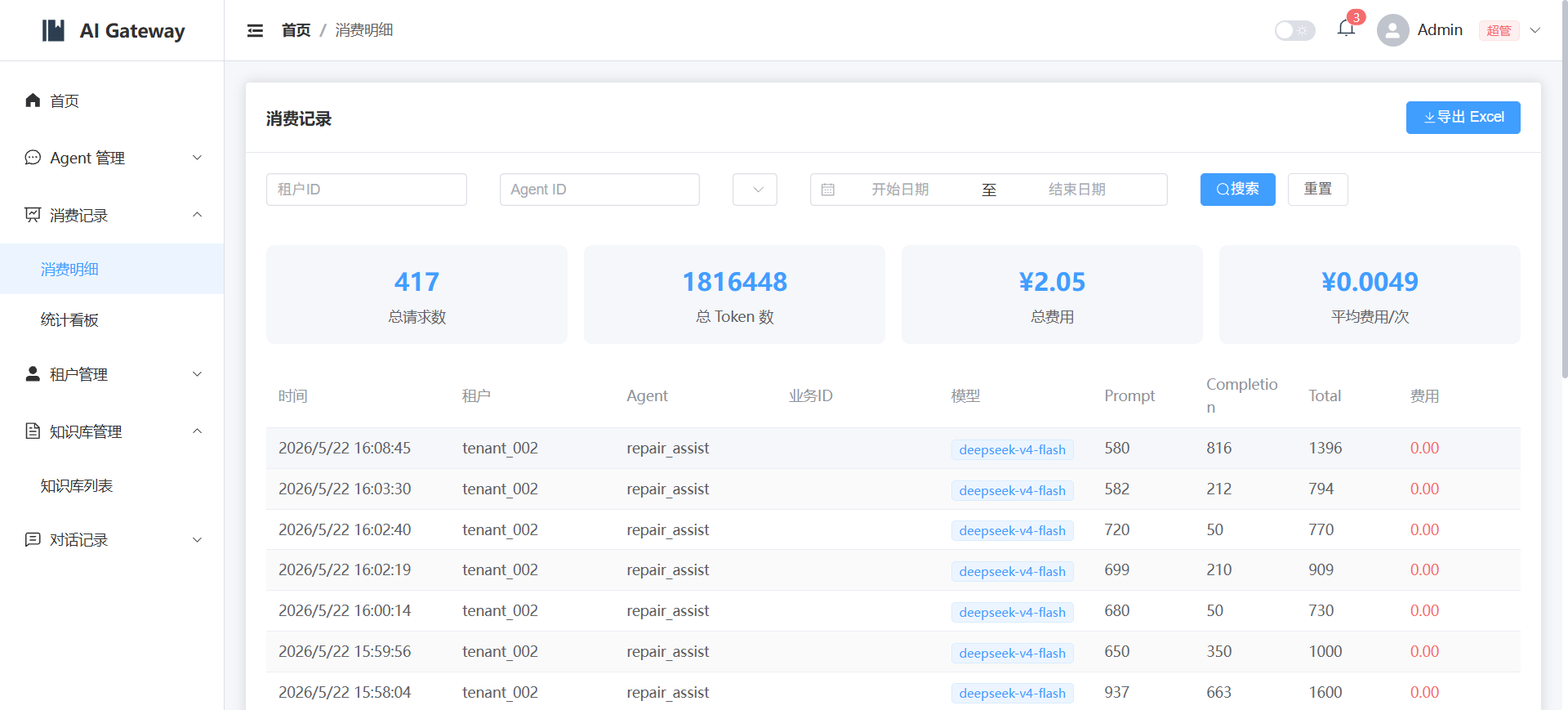The image size is (1568, 710).
Task: Collapse the 消费记录 submenu chevron
Action: coord(197,214)
